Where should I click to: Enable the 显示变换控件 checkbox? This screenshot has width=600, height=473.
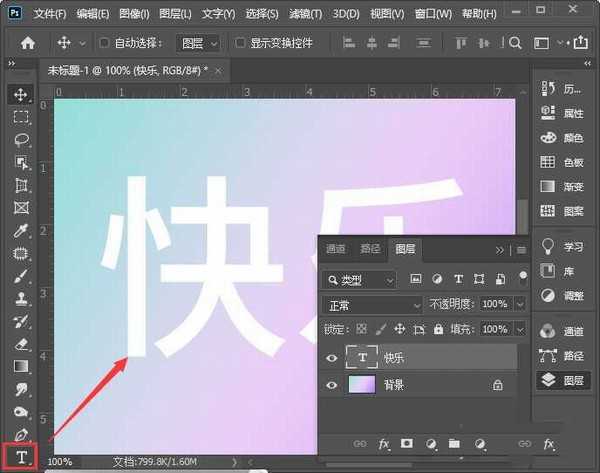[x=240, y=44]
